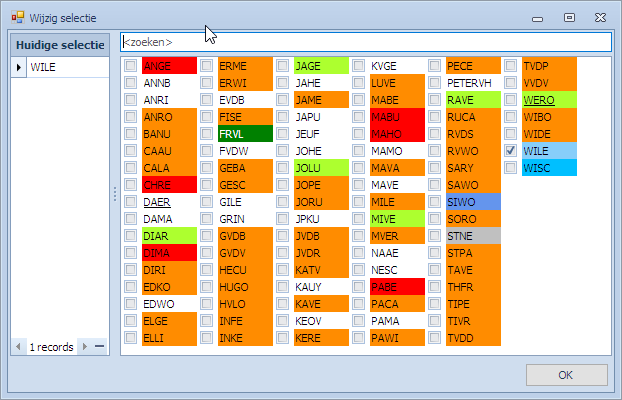Check the box beside WERO
The height and width of the screenshot is (400, 622).
[511, 100]
